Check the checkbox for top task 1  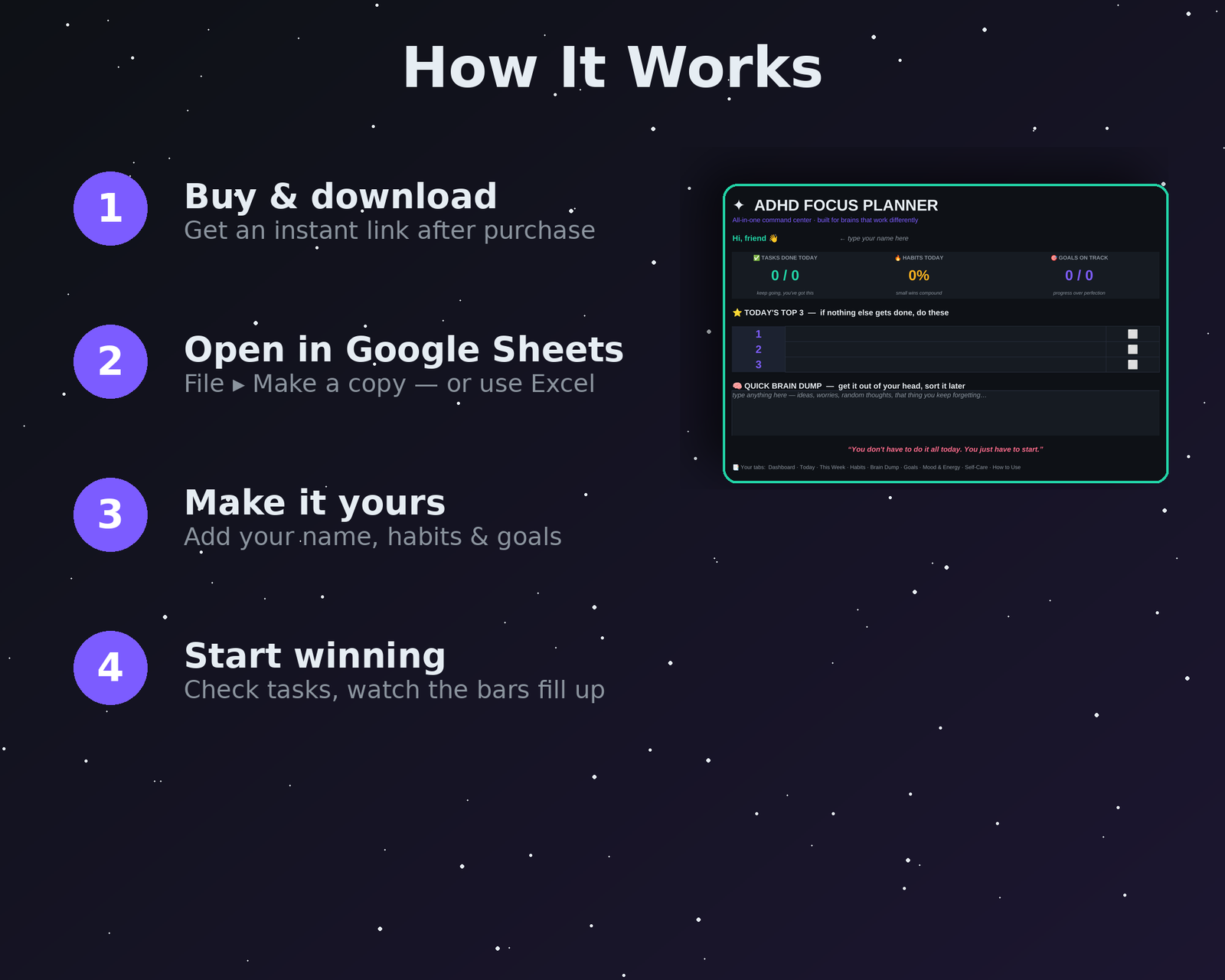point(1132,334)
